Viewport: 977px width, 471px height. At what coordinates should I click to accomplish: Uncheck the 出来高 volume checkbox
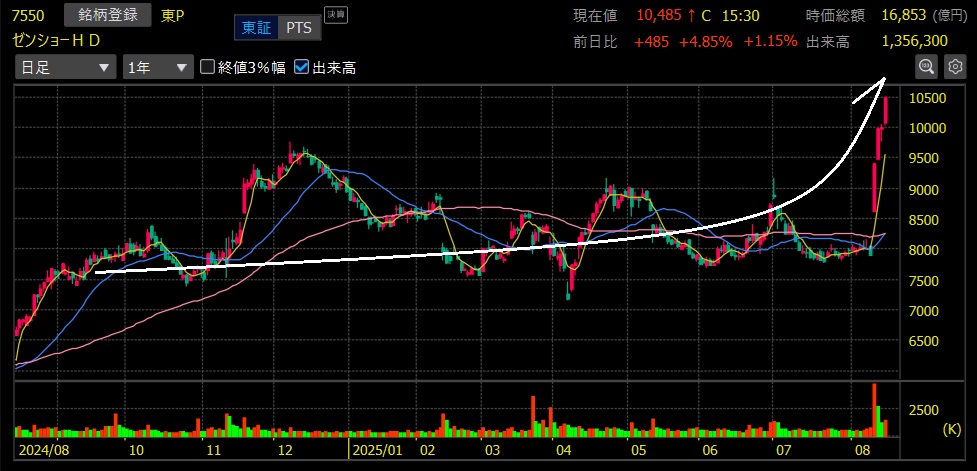(301, 67)
